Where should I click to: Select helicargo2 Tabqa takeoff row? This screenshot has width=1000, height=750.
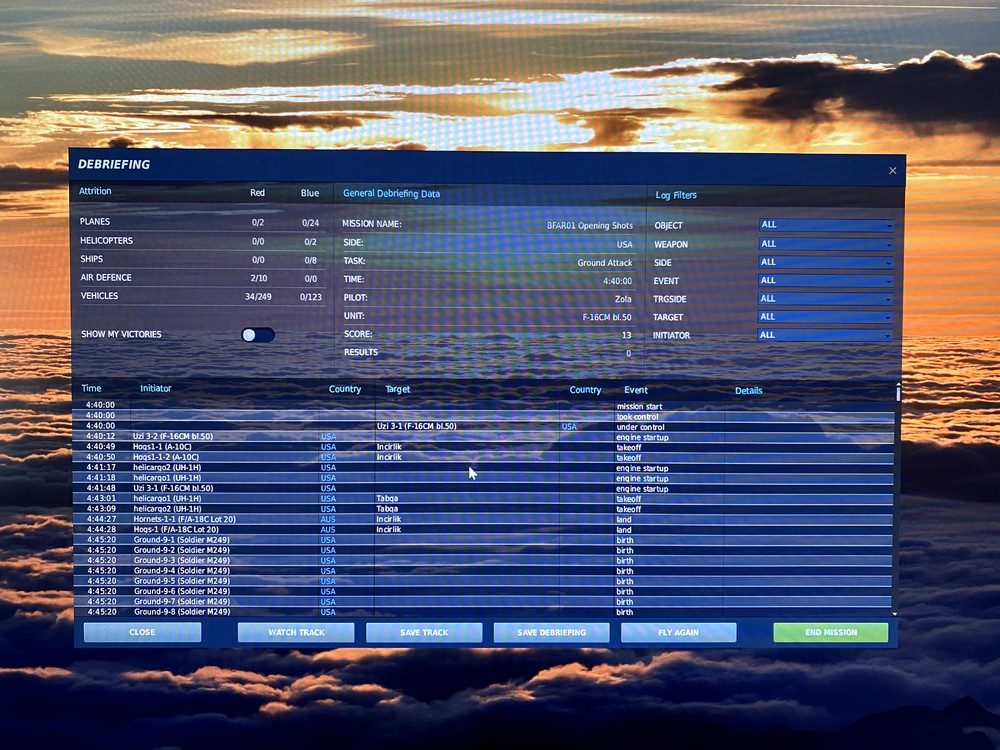point(485,509)
